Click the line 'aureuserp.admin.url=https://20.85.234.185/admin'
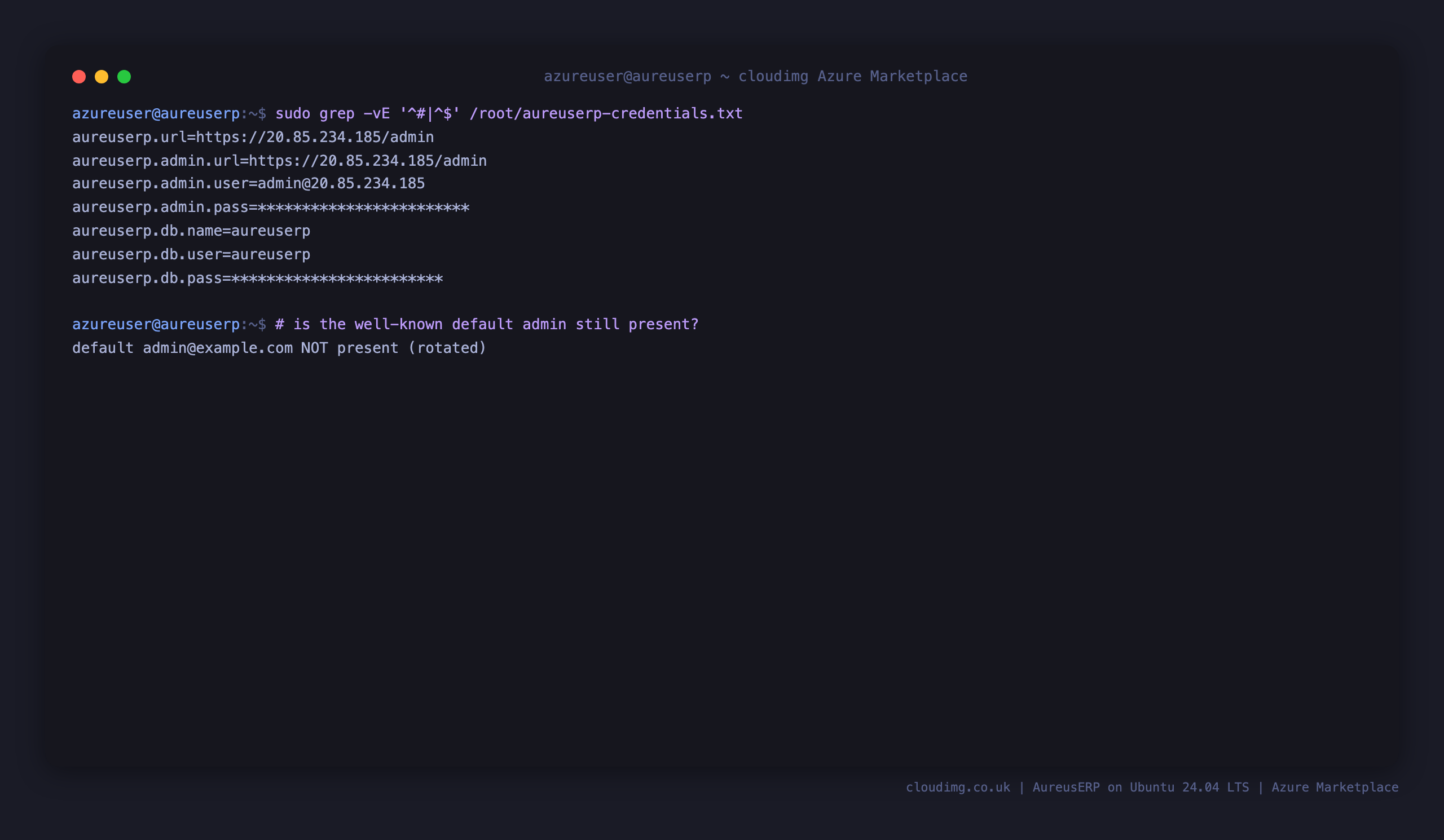Image resolution: width=1444 pixels, height=840 pixels. pos(280,161)
